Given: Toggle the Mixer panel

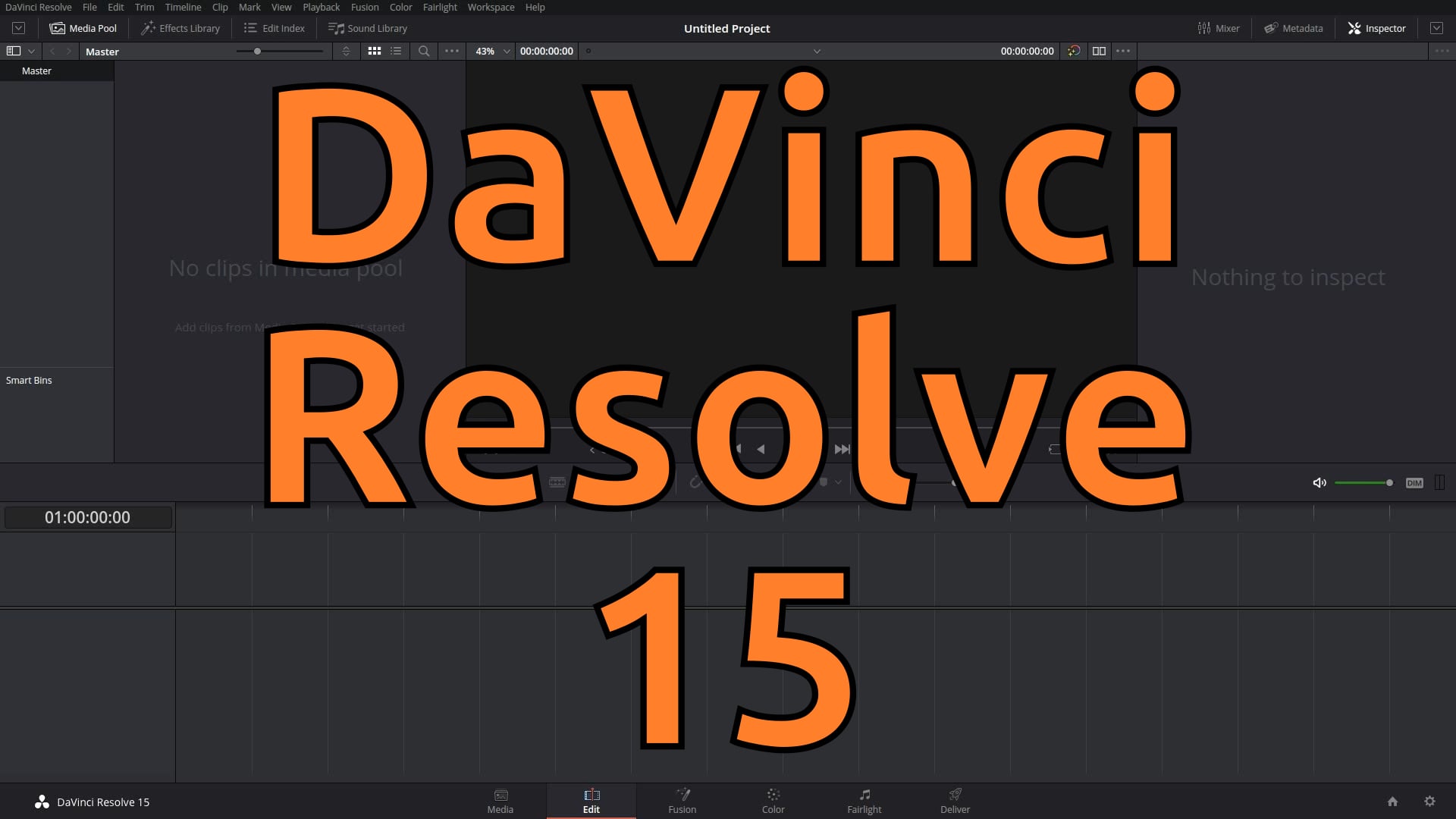Looking at the screenshot, I should pyautogui.click(x=1218, y=28).
